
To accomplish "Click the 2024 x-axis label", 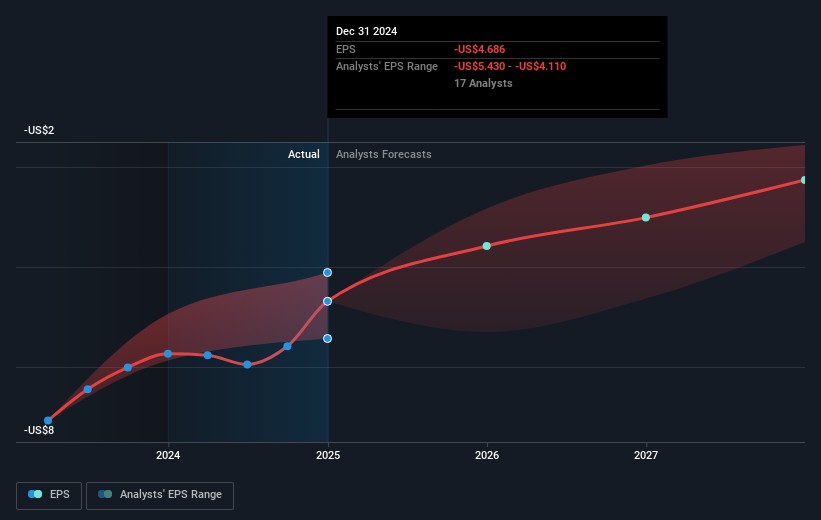I will pyautogui.click(x=168, y=456).
